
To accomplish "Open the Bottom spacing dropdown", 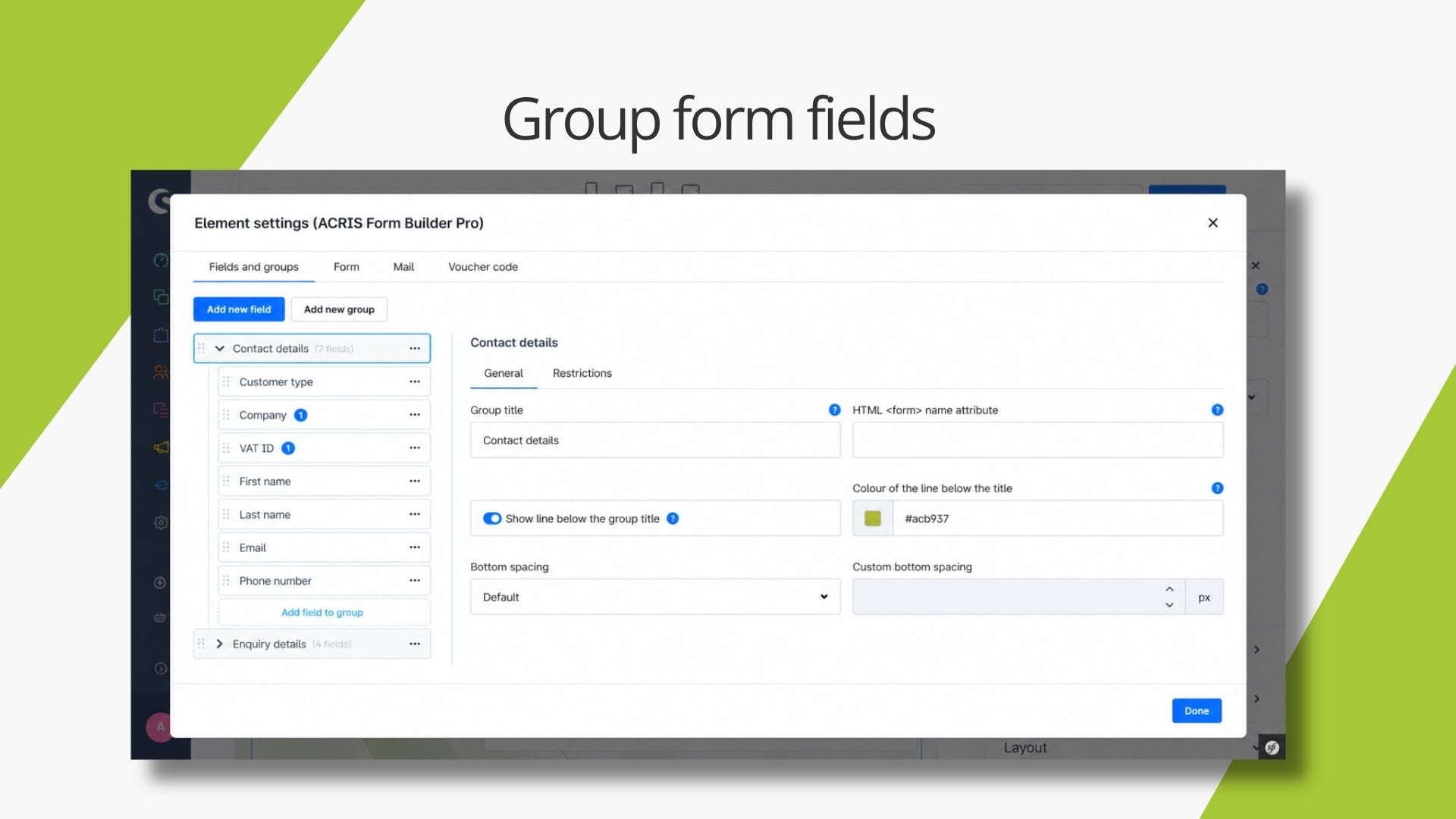I will point(655,597).
